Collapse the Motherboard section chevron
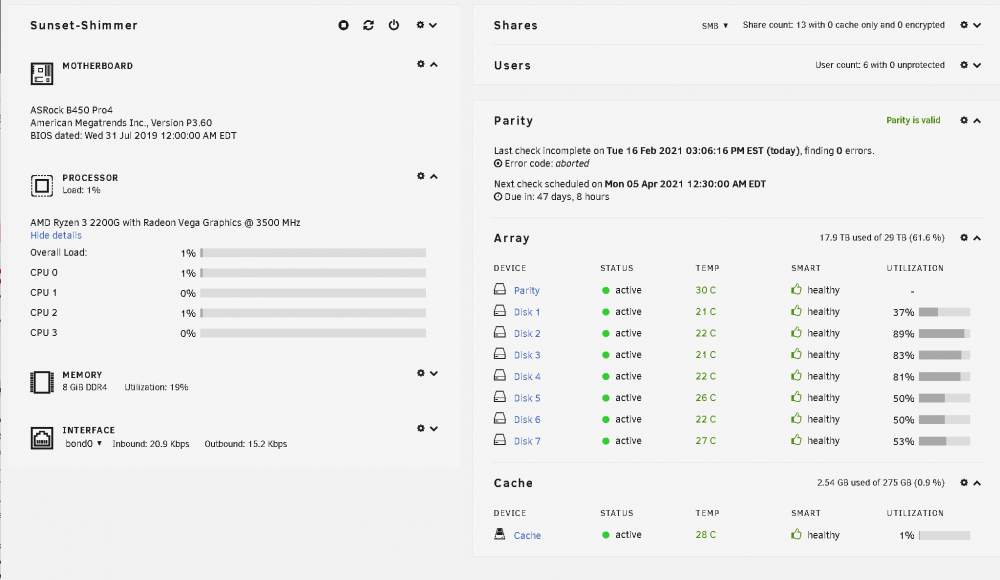Image resolution: width=1000 pixels, height=580 pixels. point(434,64)
